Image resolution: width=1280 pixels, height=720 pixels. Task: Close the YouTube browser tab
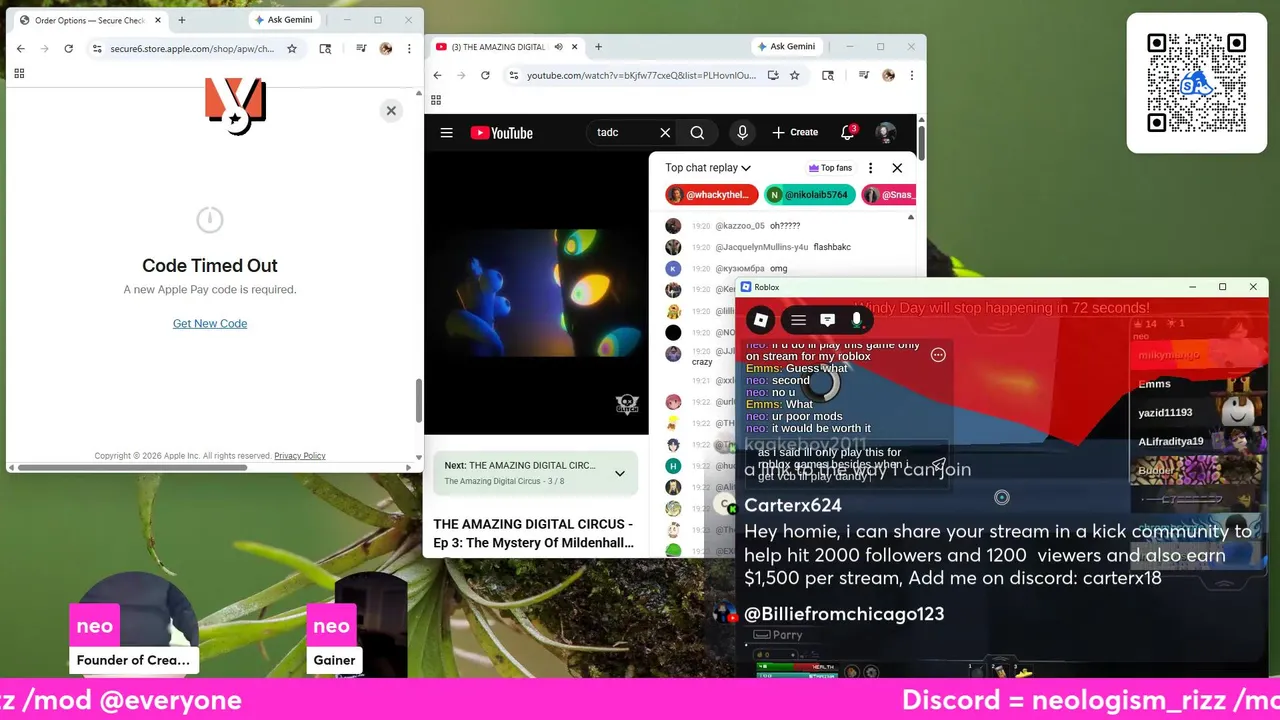pos(574,47)
